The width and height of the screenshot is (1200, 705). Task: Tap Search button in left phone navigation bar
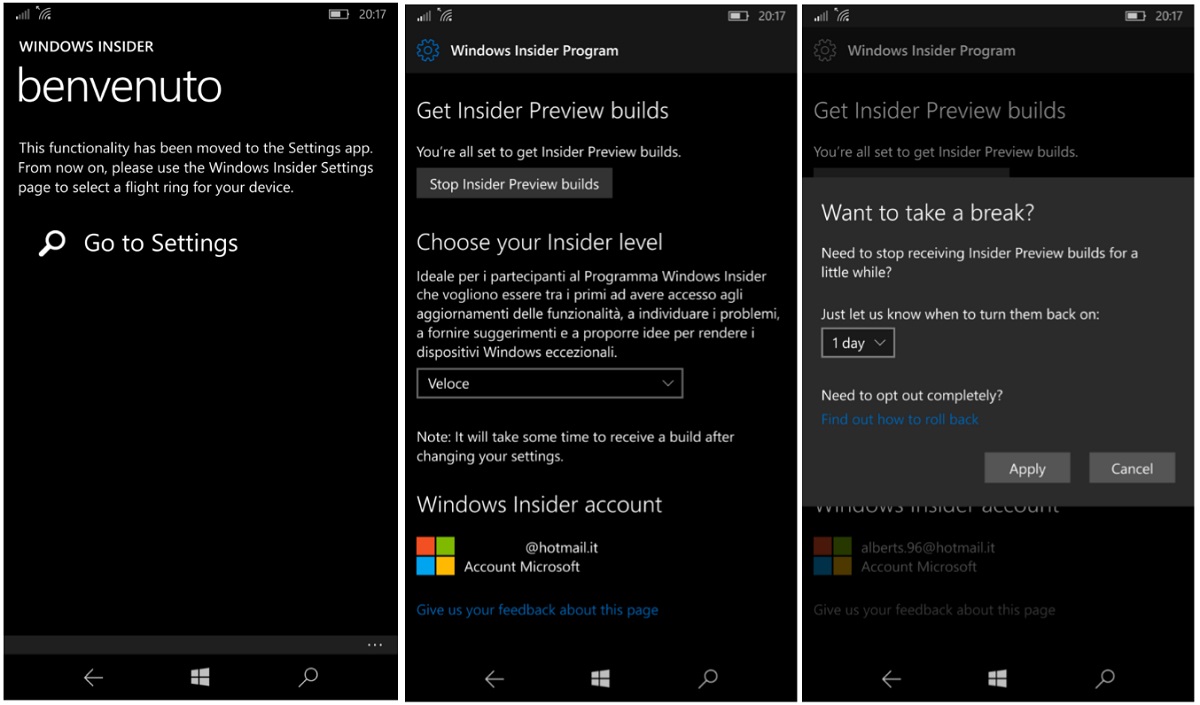tap(308, 678)
